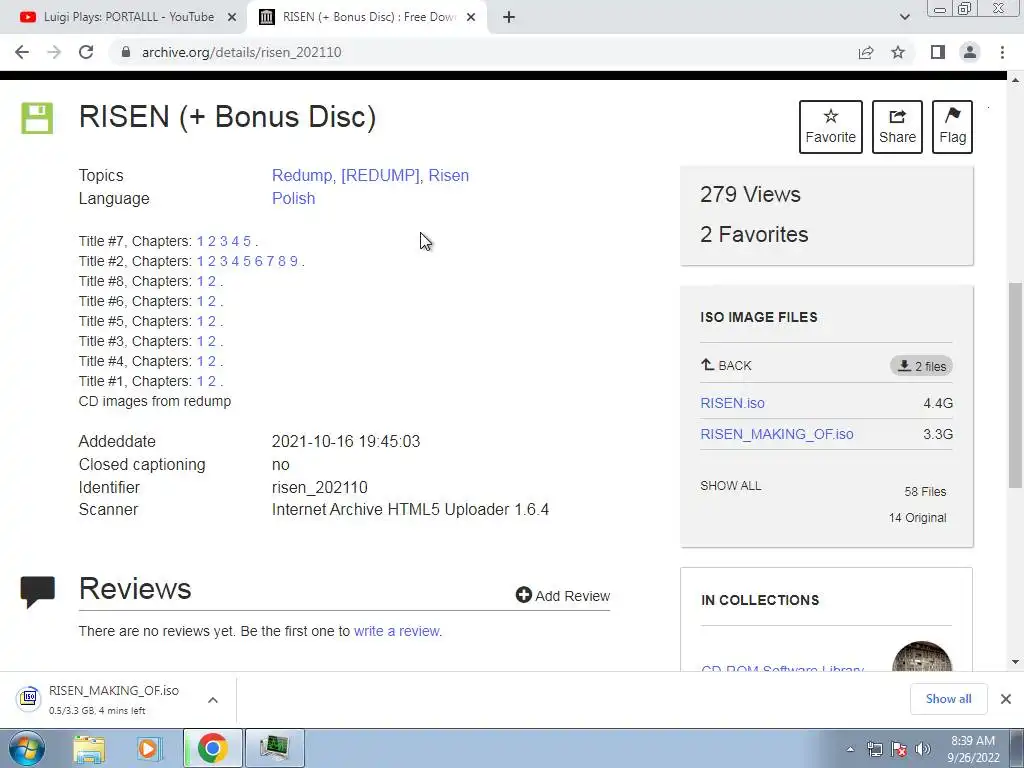Open a new browser tab
This screenshot has height=768, width=1024.
coord(509,18)
